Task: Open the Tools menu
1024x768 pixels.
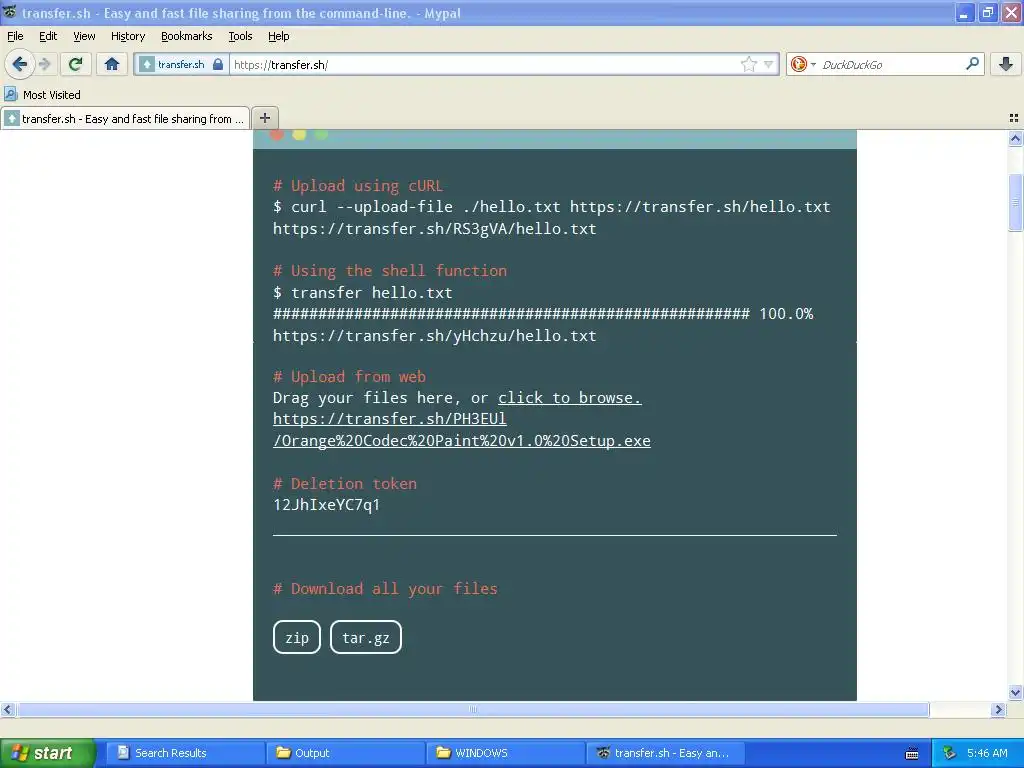Action: point(240,36)
